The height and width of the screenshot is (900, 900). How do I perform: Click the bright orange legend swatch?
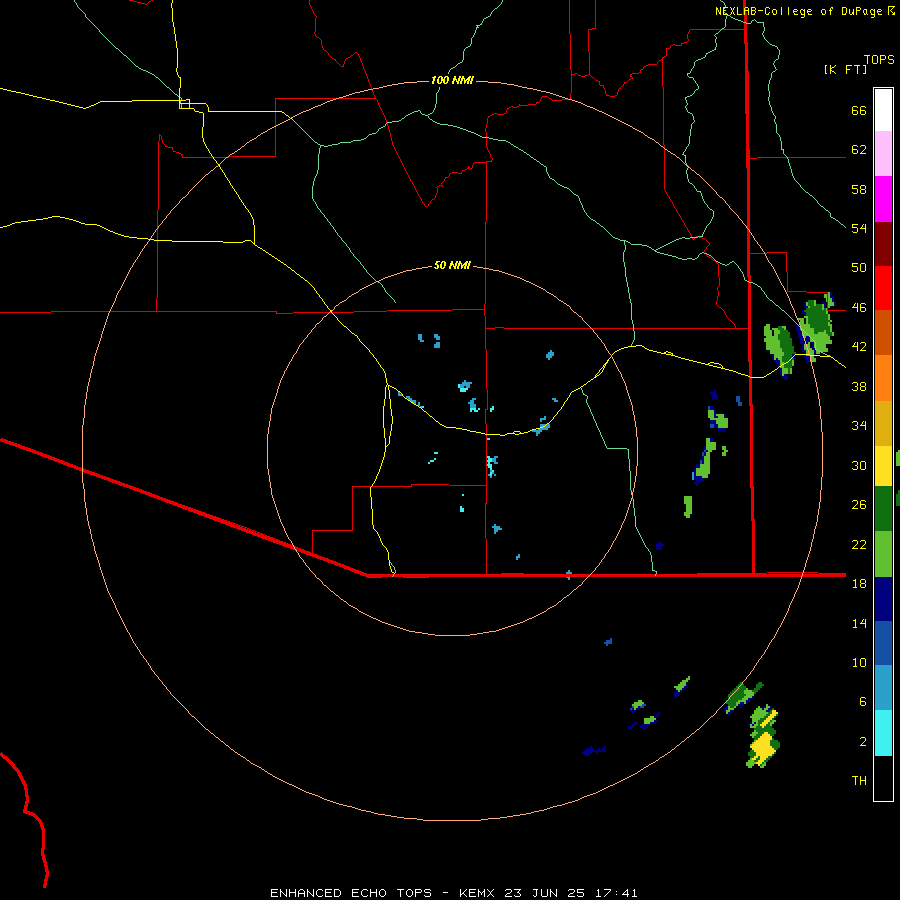click(x=883, y=378)
